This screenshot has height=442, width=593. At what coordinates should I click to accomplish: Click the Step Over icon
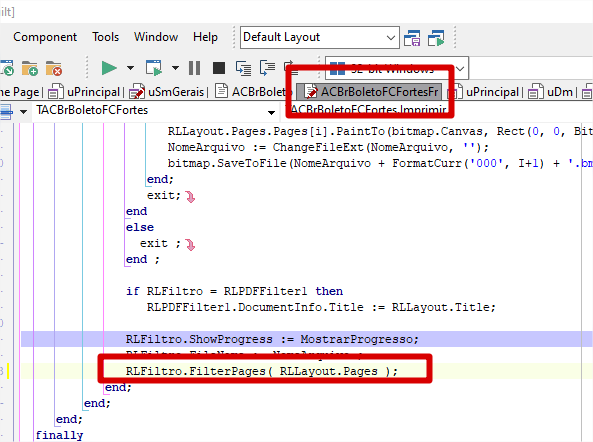pyautogui.click(x=267, y=68)
